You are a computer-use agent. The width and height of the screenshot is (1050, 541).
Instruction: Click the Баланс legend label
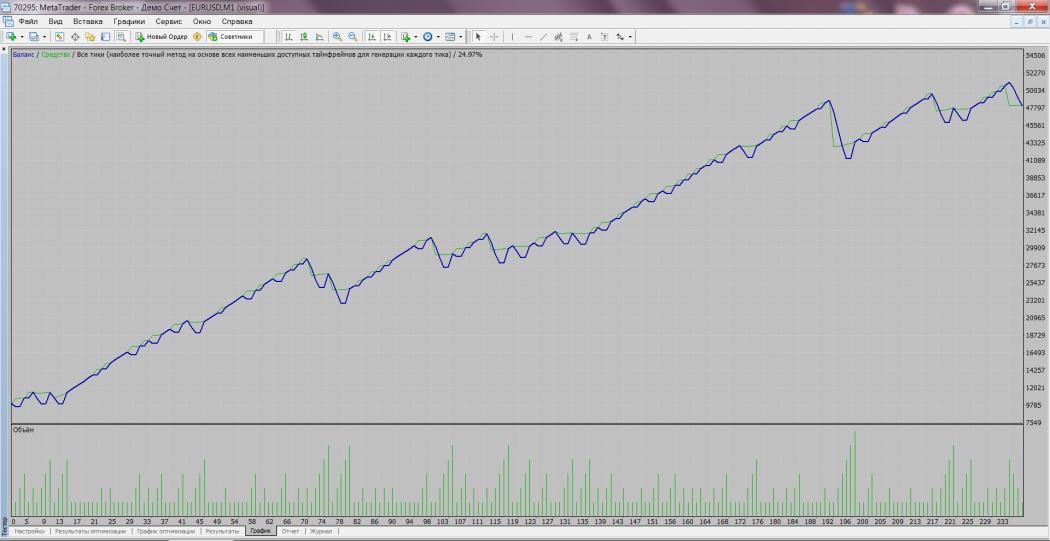23,54
